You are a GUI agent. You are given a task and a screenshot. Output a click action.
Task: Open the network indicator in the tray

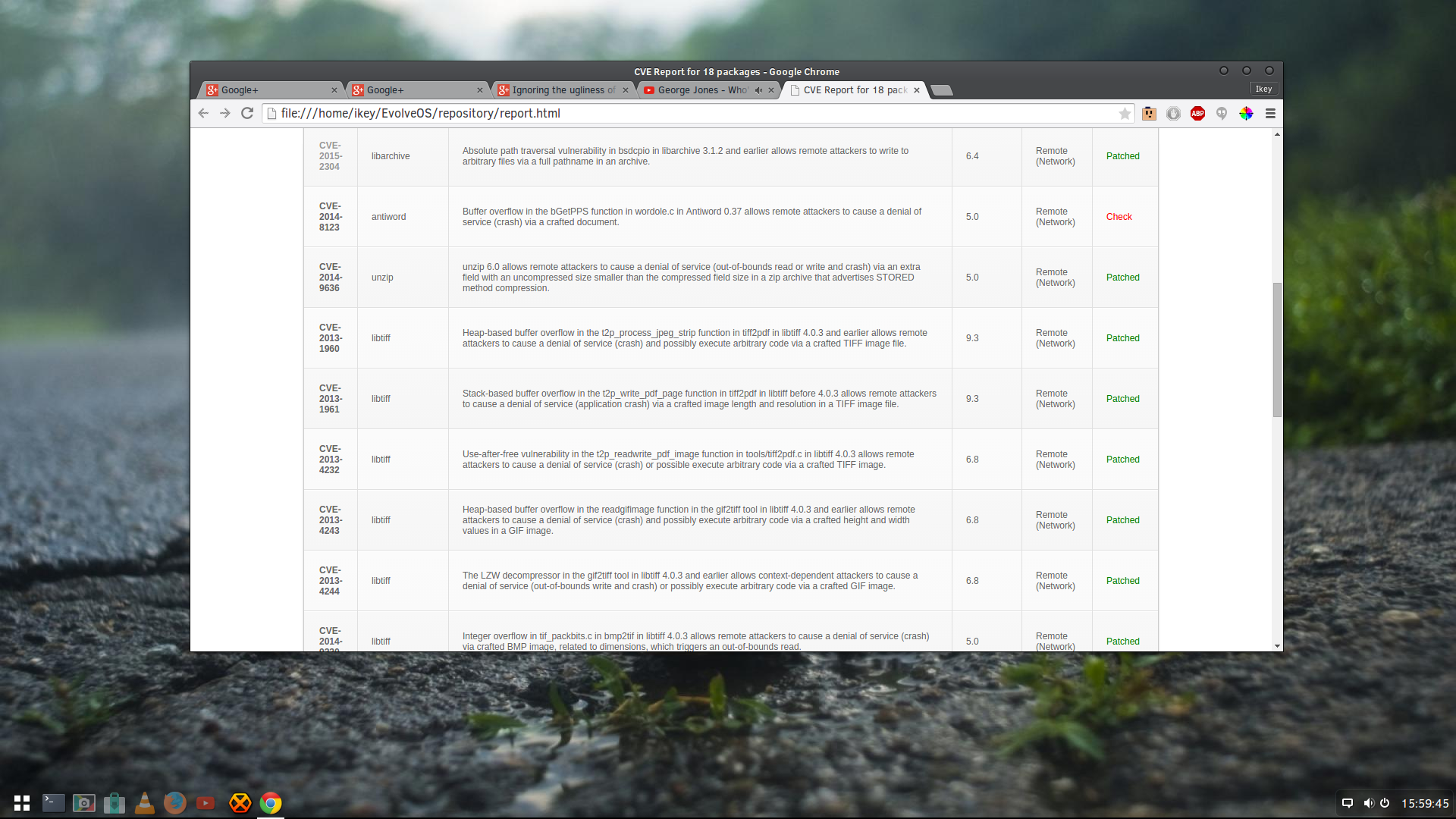point(1347,803)
